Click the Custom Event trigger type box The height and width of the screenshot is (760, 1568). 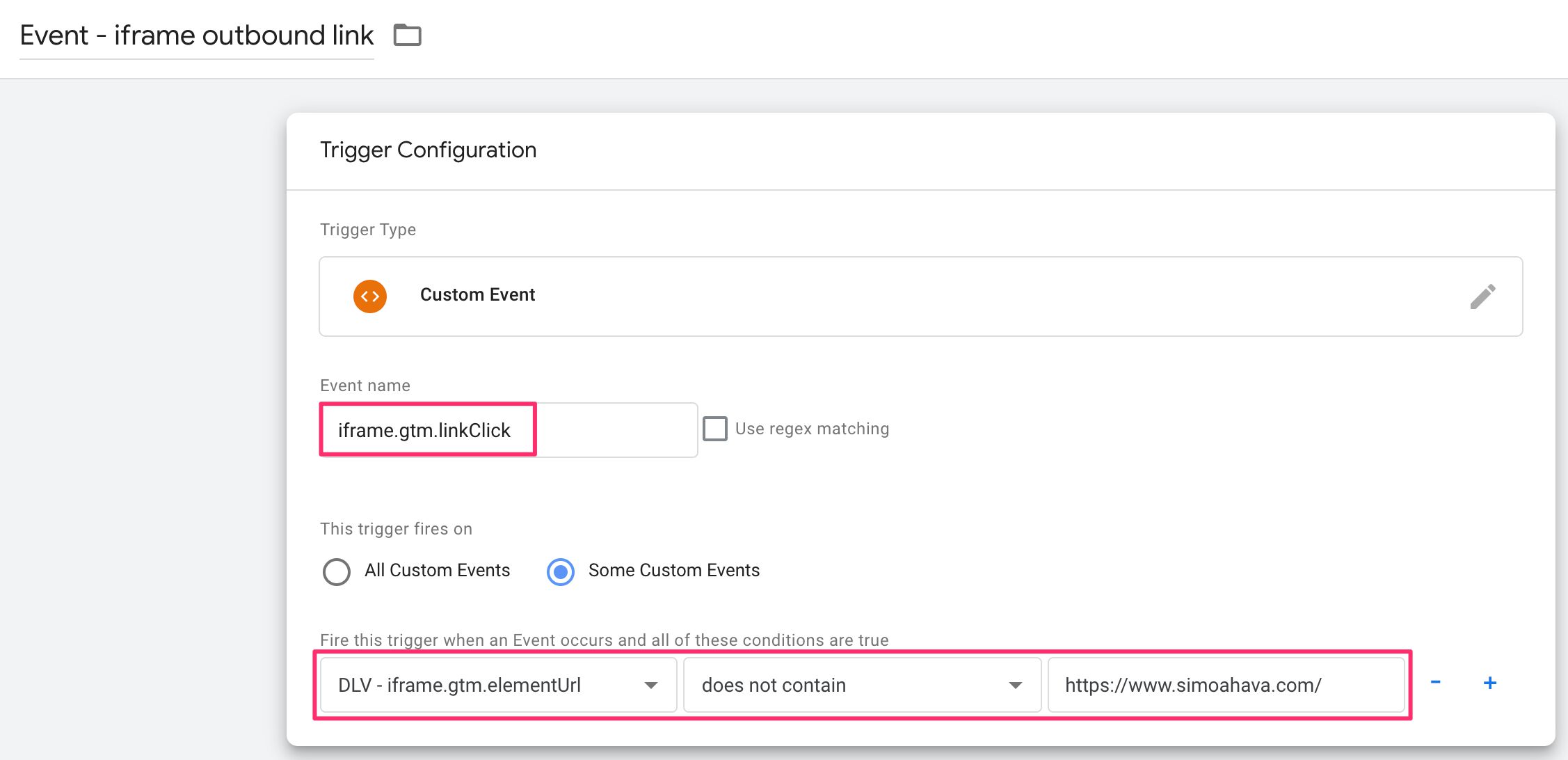coord(921,296)
